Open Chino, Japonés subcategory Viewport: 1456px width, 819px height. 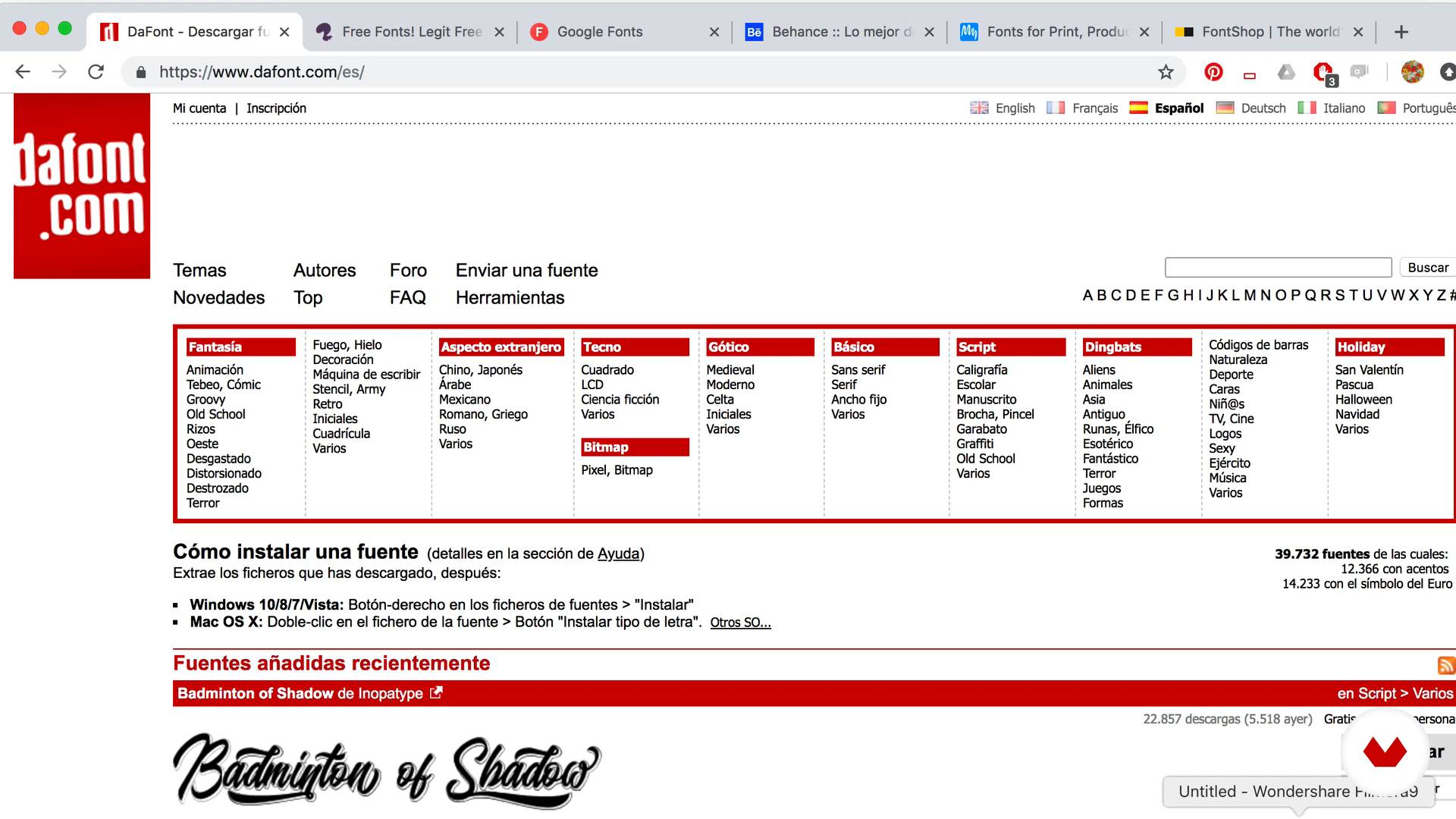click(480, 369)
